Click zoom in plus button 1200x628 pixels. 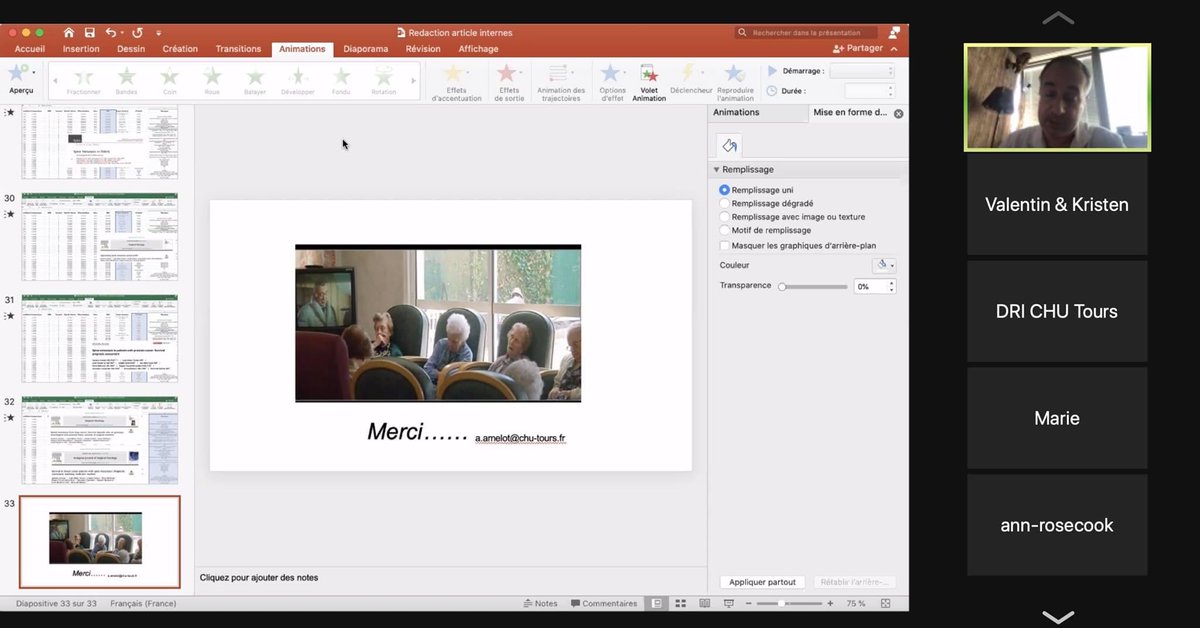(x=832, y=603)
